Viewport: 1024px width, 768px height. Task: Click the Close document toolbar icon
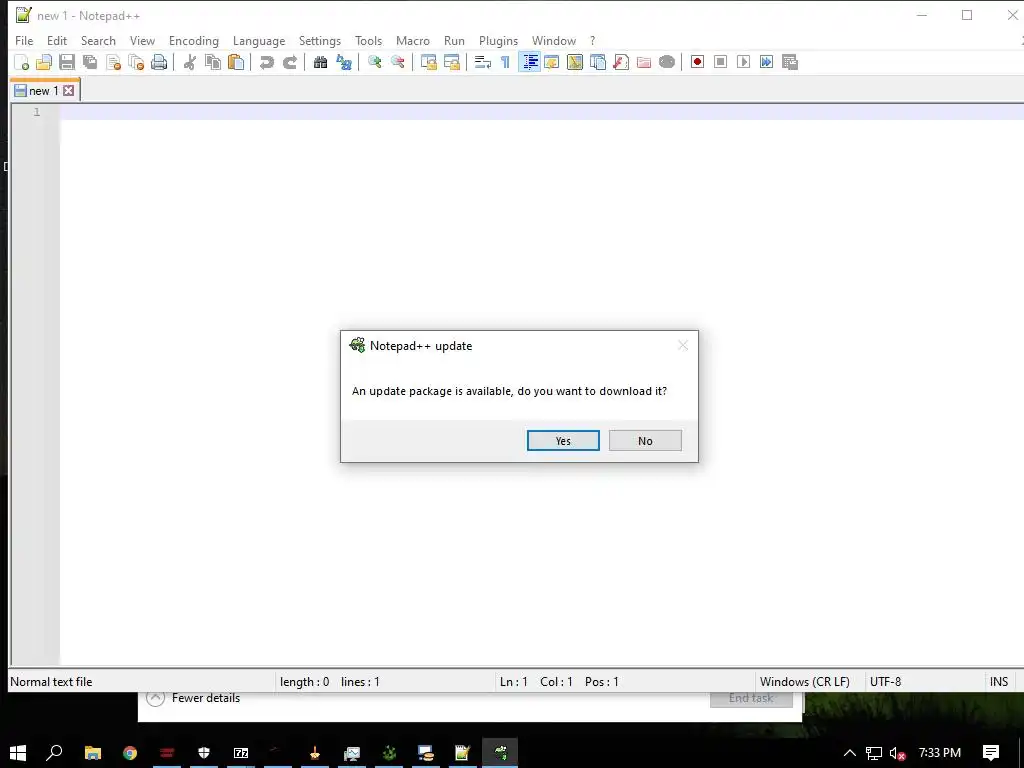click(113, 62)
